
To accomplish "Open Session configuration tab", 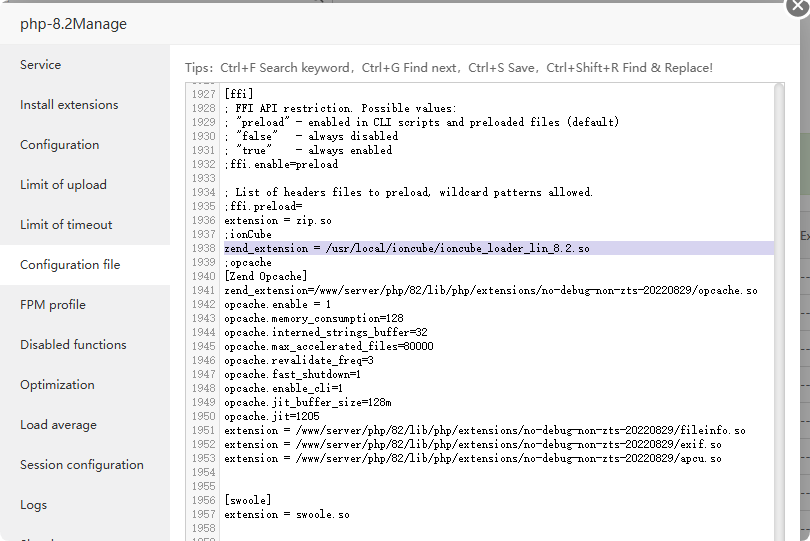I will (82, 465).
